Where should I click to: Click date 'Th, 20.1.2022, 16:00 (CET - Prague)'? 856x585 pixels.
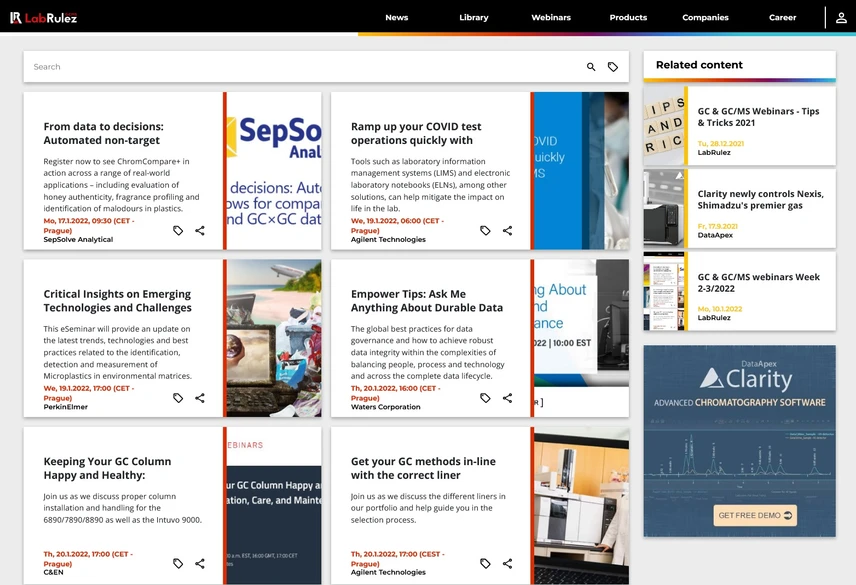click(x=395, y=393)
